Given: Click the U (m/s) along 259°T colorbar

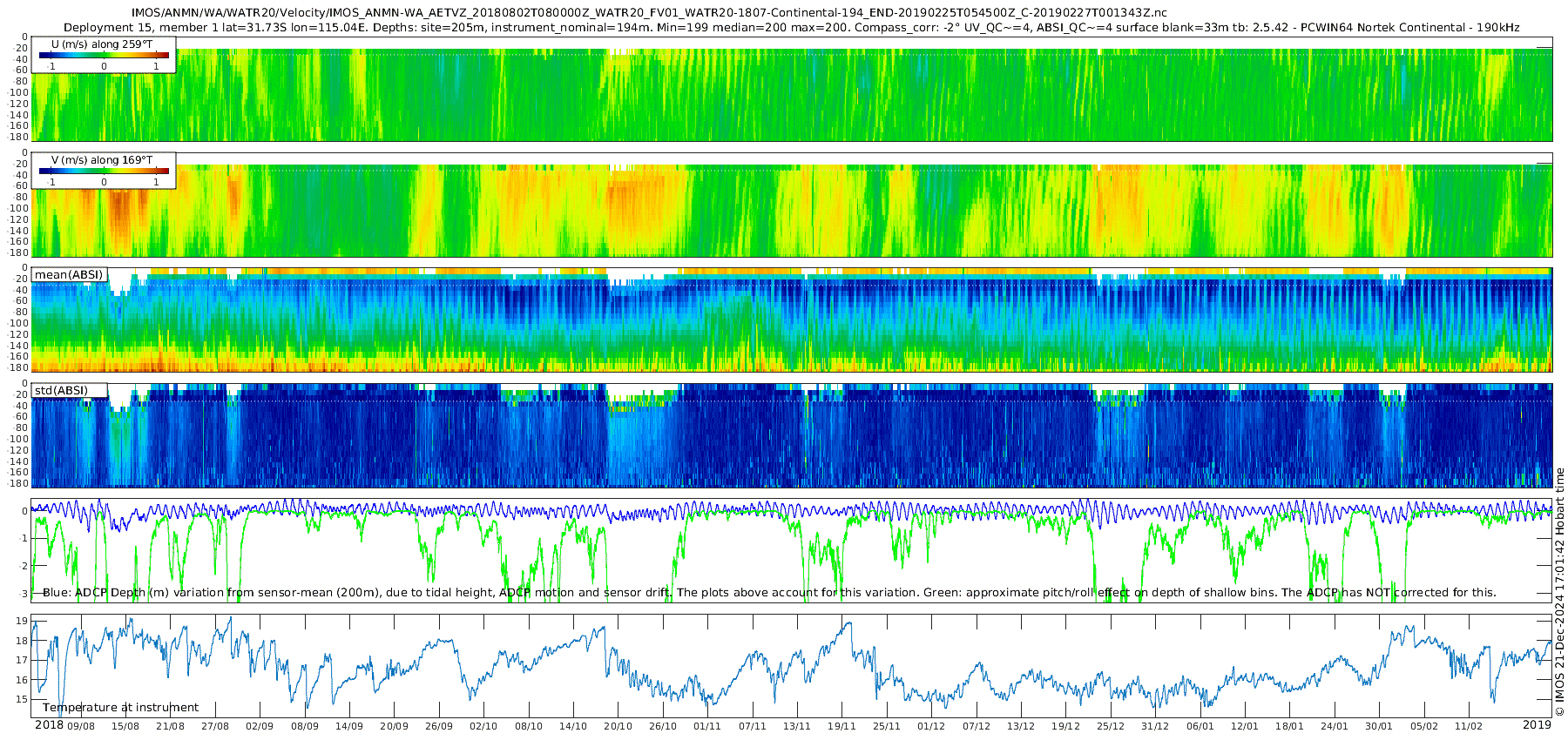Looking at the screenshot, I should click(x=104, y=55).
